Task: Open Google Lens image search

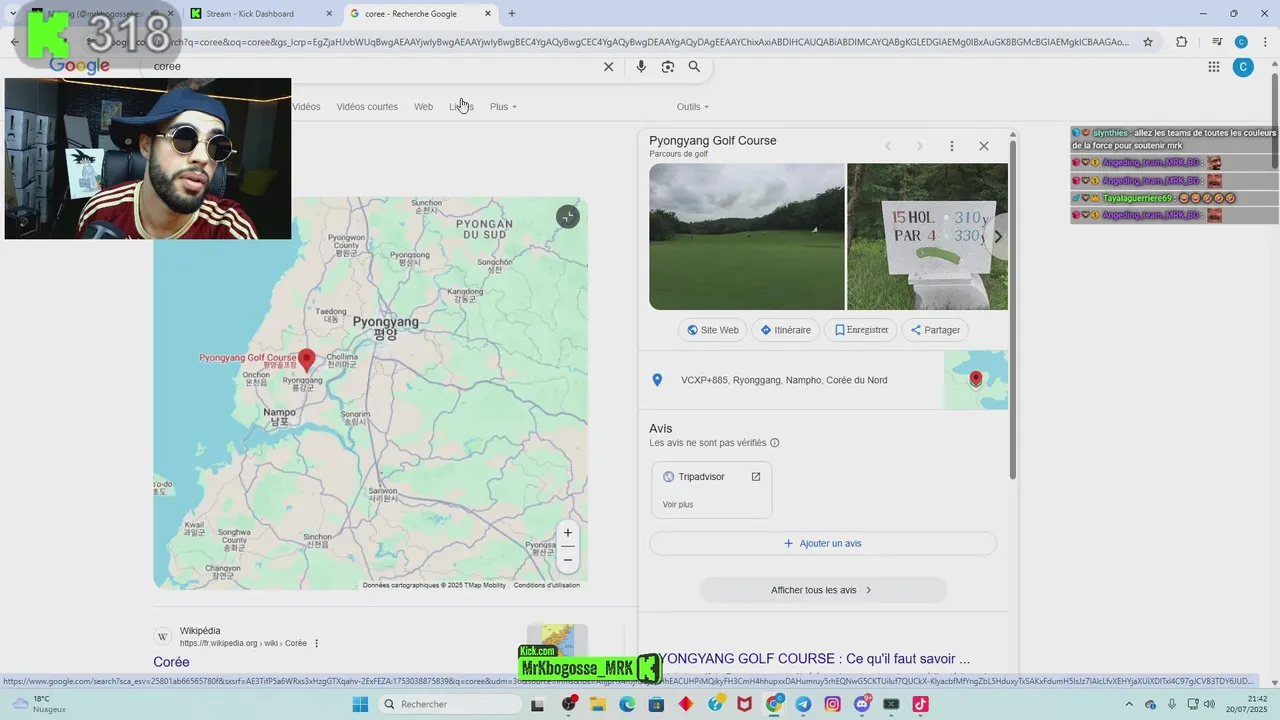Action: pos(668,66)
